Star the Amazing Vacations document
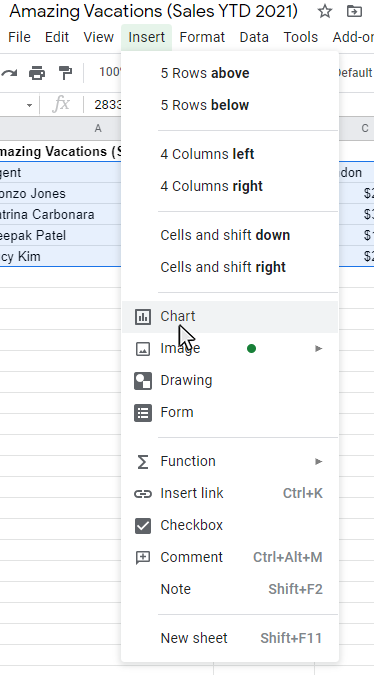 (x=325, y=12)
